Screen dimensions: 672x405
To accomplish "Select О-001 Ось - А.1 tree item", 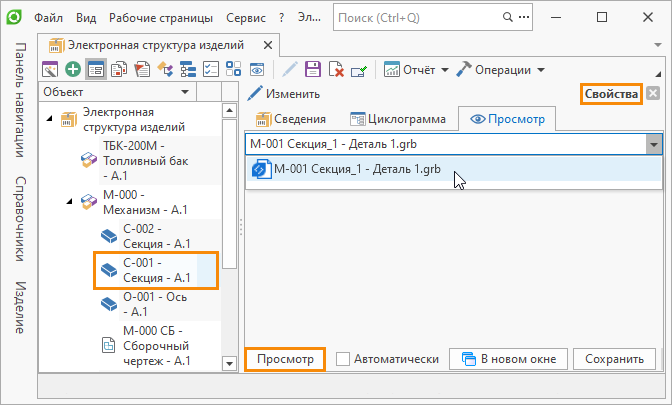I will (x=155, y=304).
